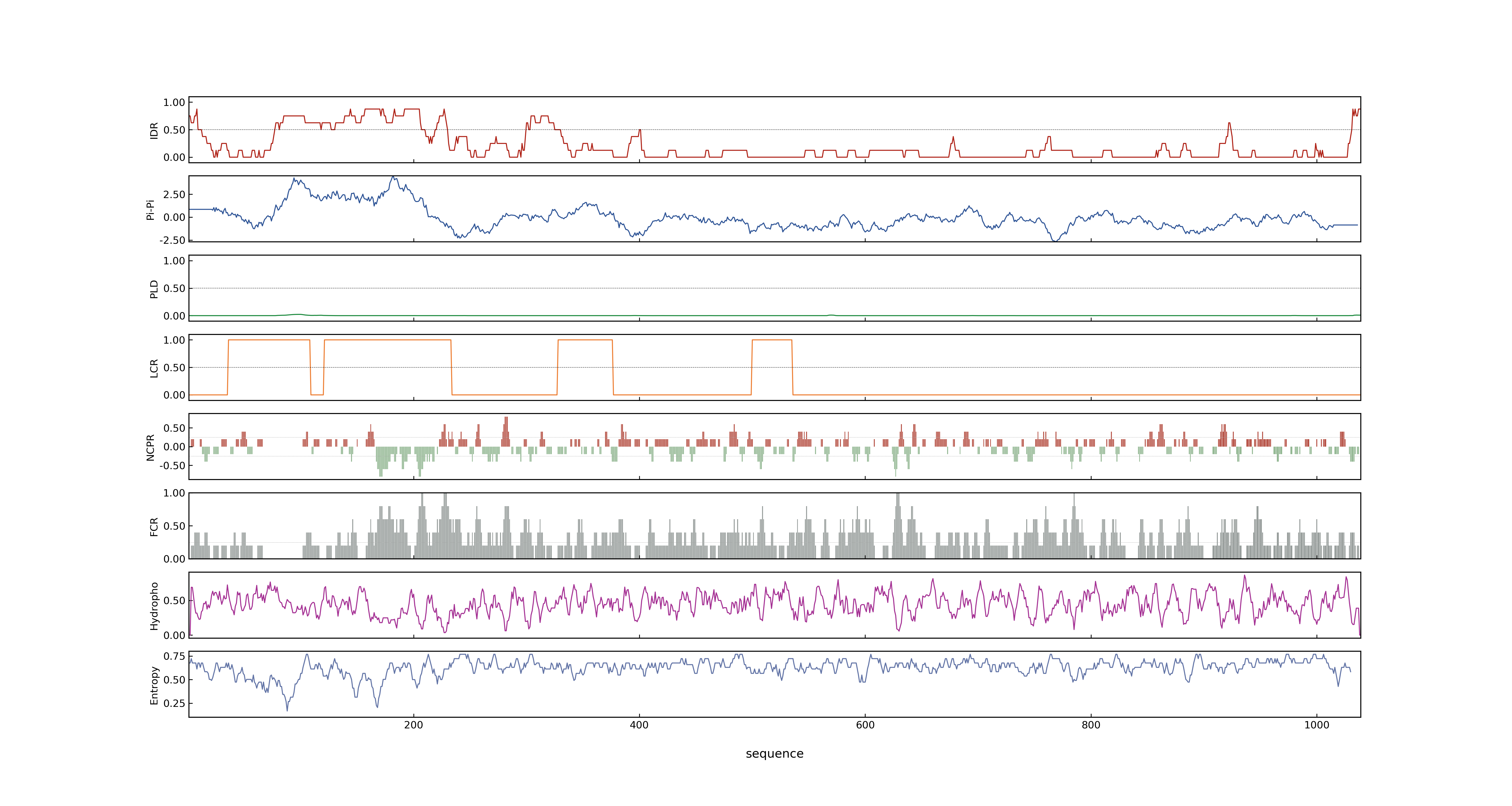
Task: Click the -0.50 tick on the NCPR axis
Action: 172,466
